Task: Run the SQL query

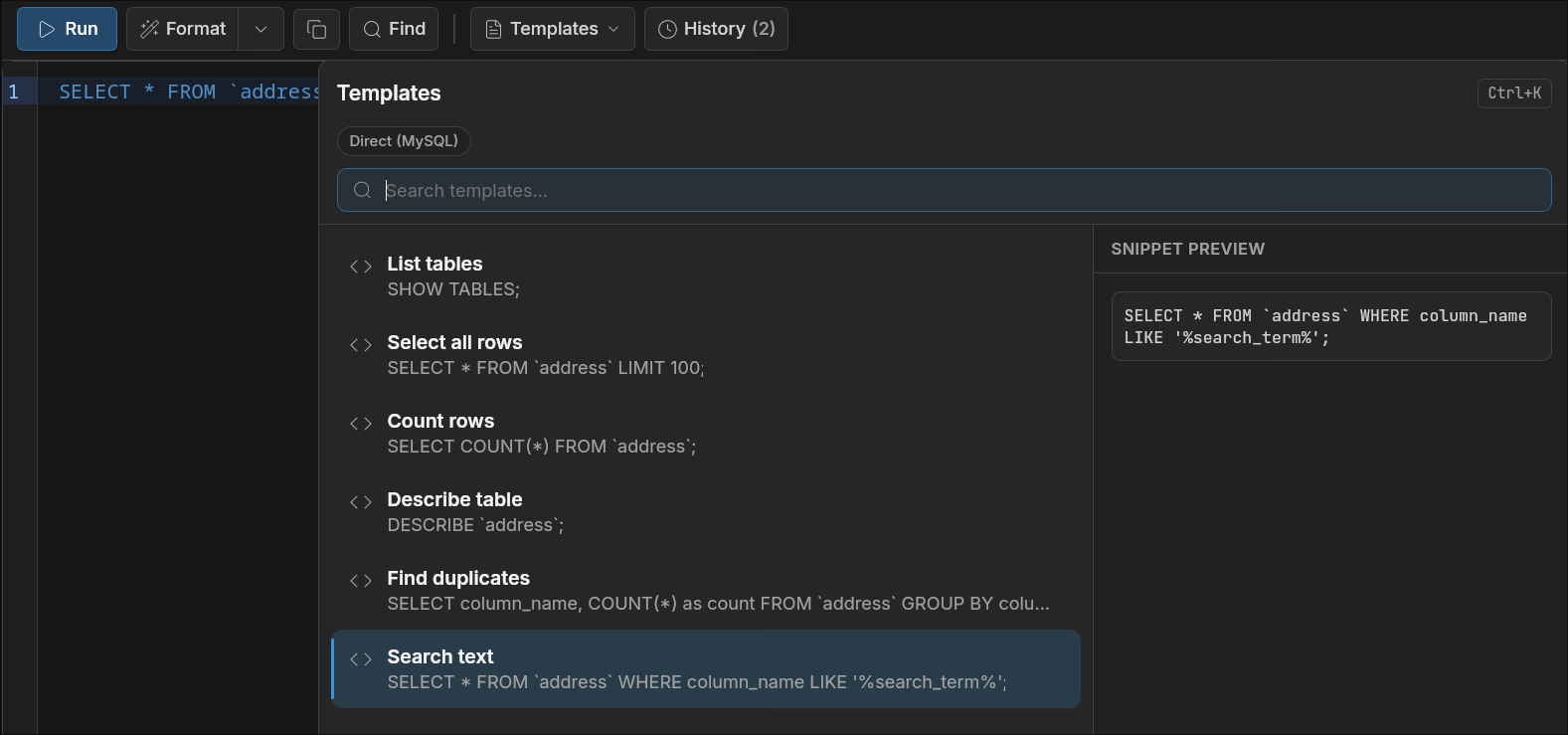Action: click(x=67, y=29)
